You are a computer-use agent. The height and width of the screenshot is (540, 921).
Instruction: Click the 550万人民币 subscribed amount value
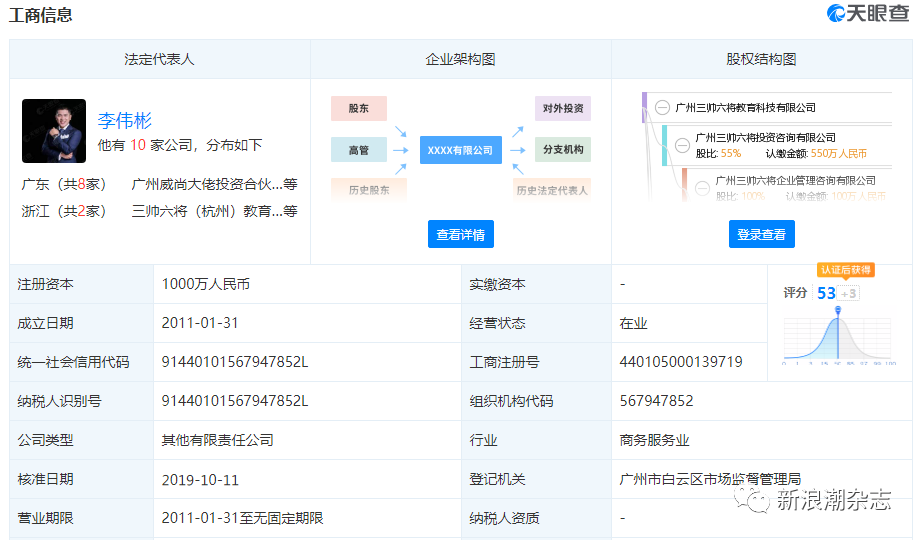point(839,154)
